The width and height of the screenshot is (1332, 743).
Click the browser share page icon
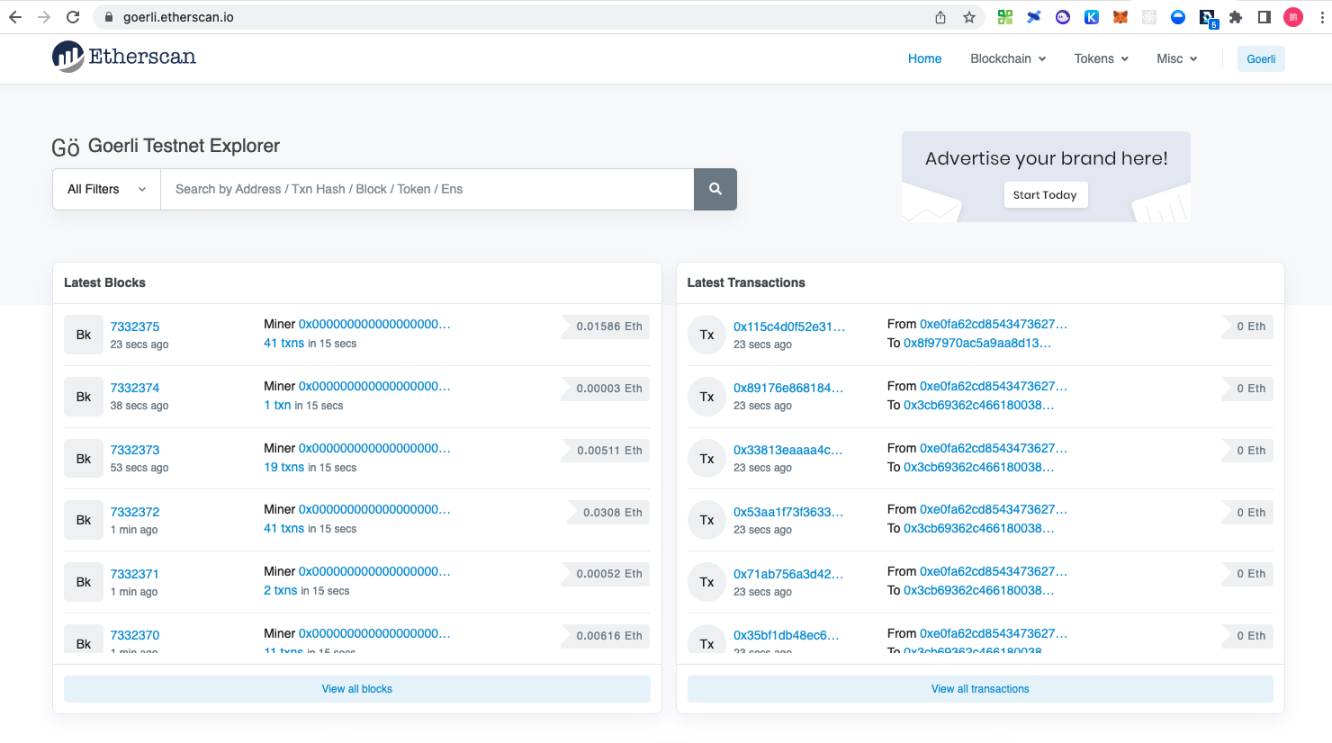click(x=940, y=17)
